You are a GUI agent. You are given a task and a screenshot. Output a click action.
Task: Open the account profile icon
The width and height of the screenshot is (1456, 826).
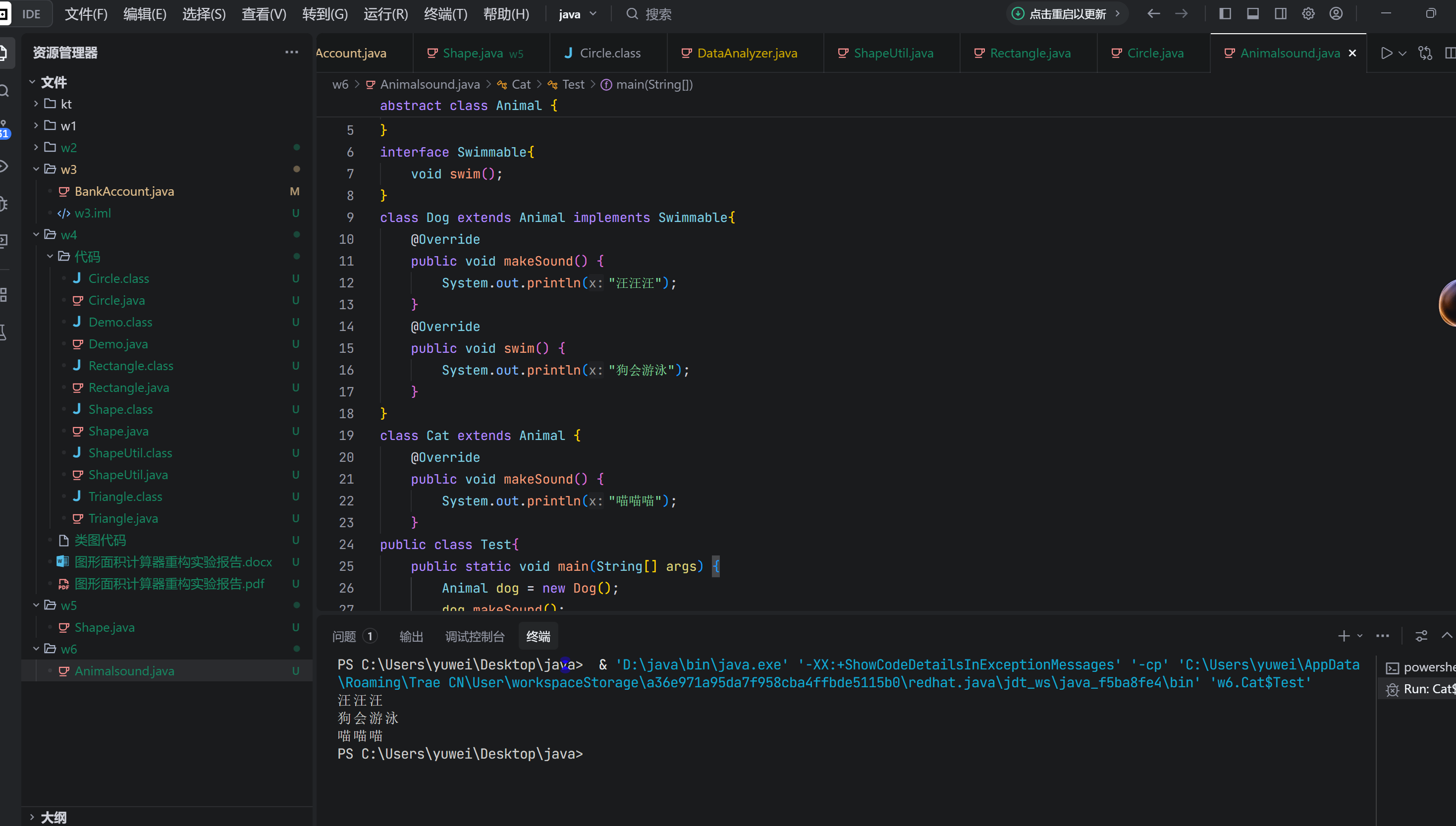(x=1336, y=13)
